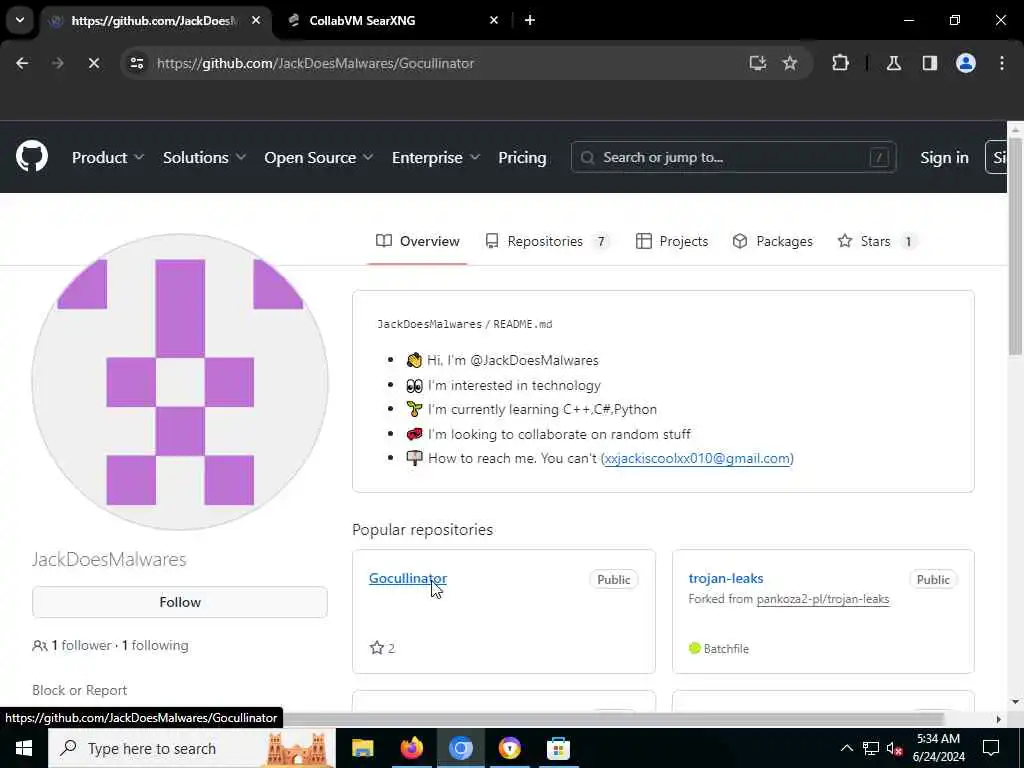Click the JackDoesMalwares / README.md label
Image resolution: width=1024 pixels, height=768 pixels.
coord(464,324)
